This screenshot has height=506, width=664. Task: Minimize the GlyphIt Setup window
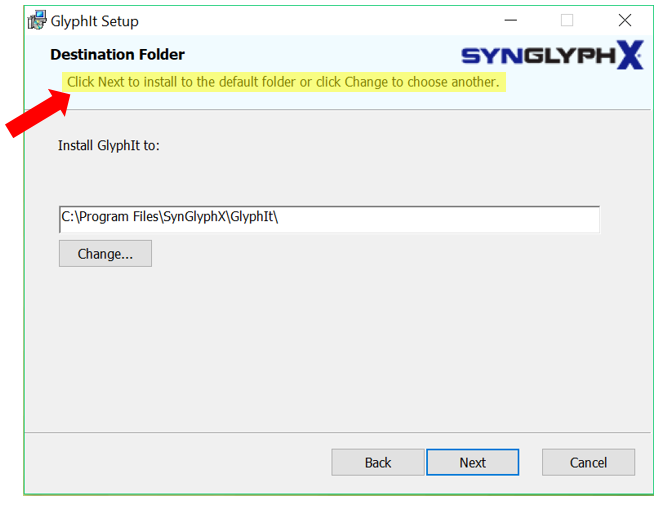coord(511,20)
